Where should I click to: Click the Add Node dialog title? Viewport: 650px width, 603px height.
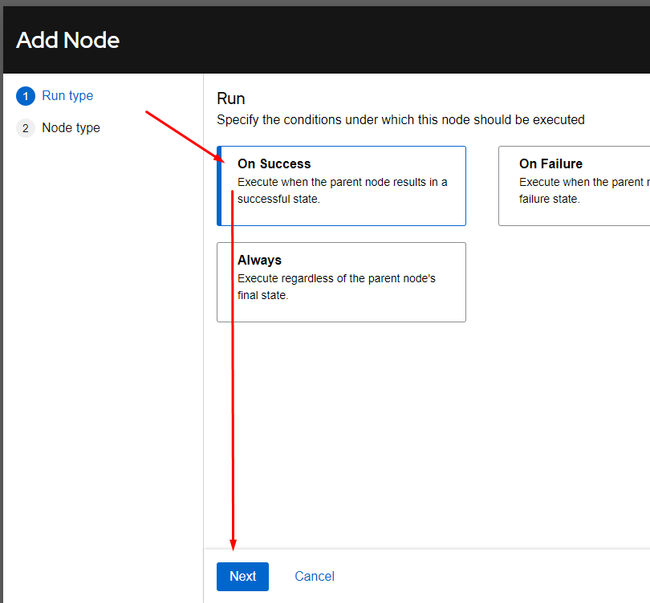point(68,40)
